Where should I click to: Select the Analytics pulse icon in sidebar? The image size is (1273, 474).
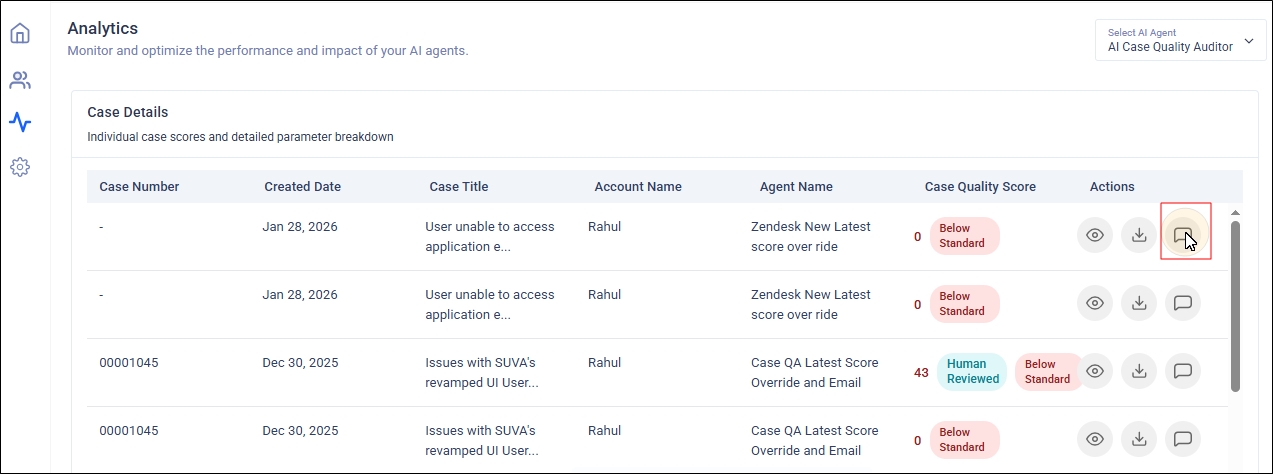click(x=20, y=123)
